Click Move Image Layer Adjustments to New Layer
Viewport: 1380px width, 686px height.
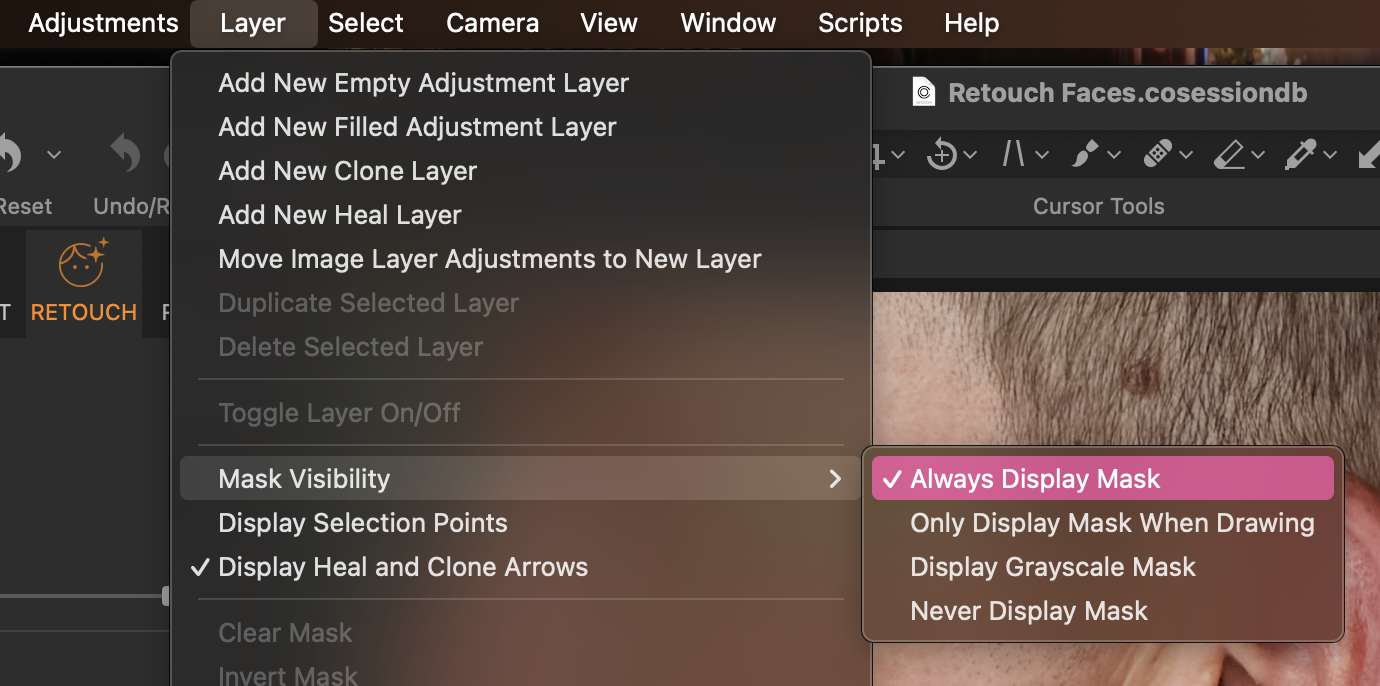coord(489,259)
